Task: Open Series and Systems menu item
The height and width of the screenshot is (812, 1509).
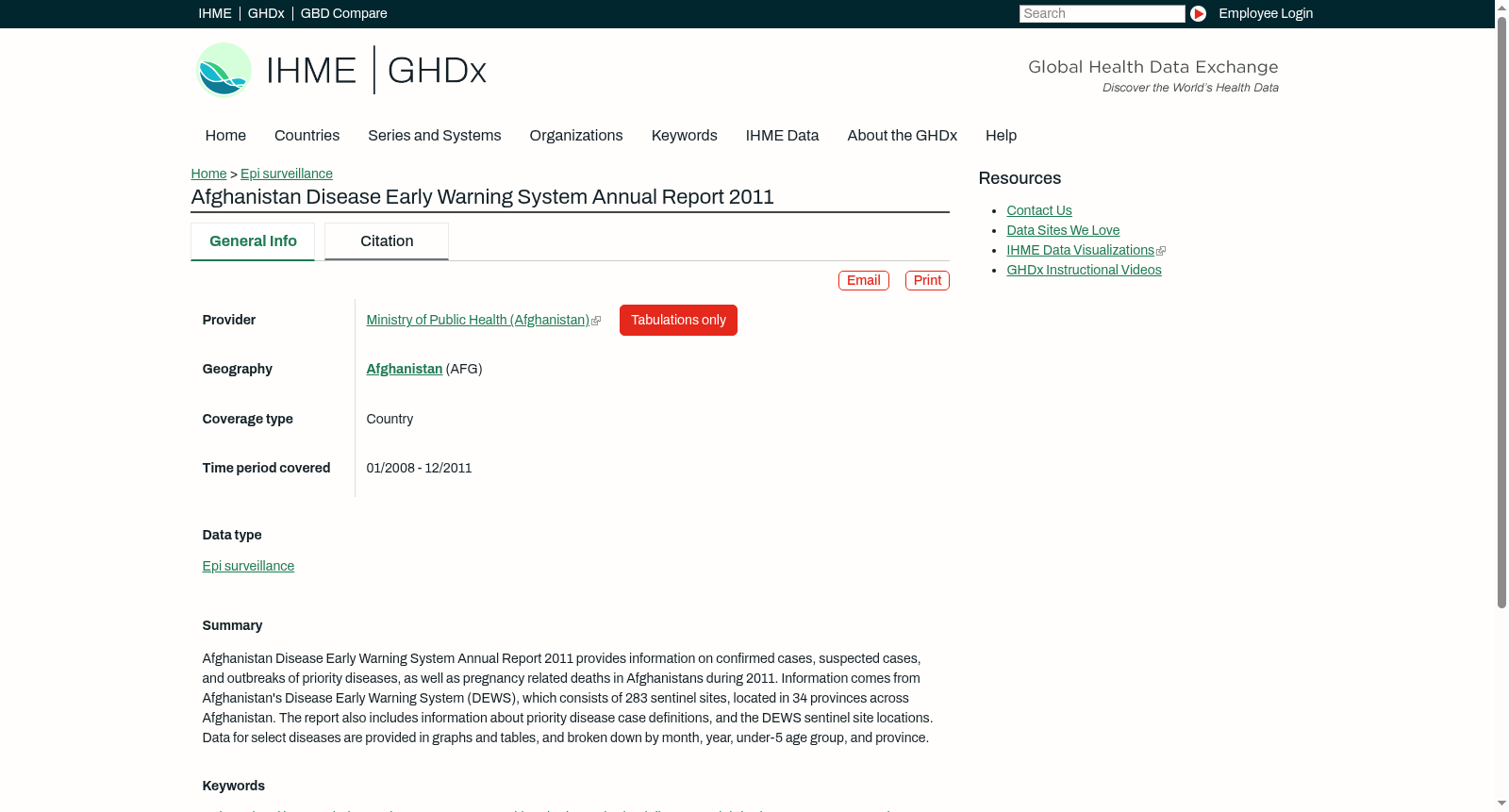Action: 434,136
